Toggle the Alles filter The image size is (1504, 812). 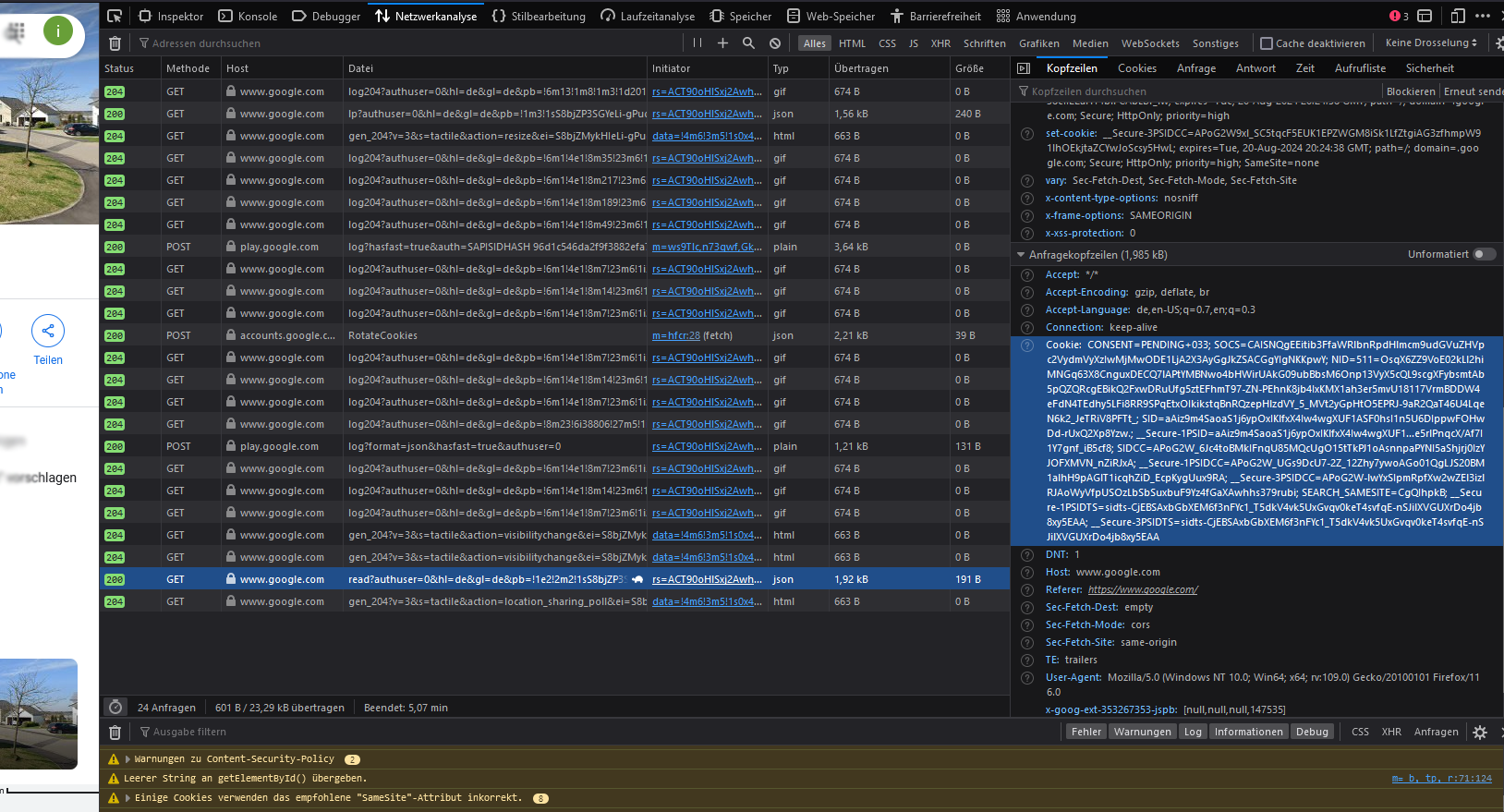tap(814, 43)
